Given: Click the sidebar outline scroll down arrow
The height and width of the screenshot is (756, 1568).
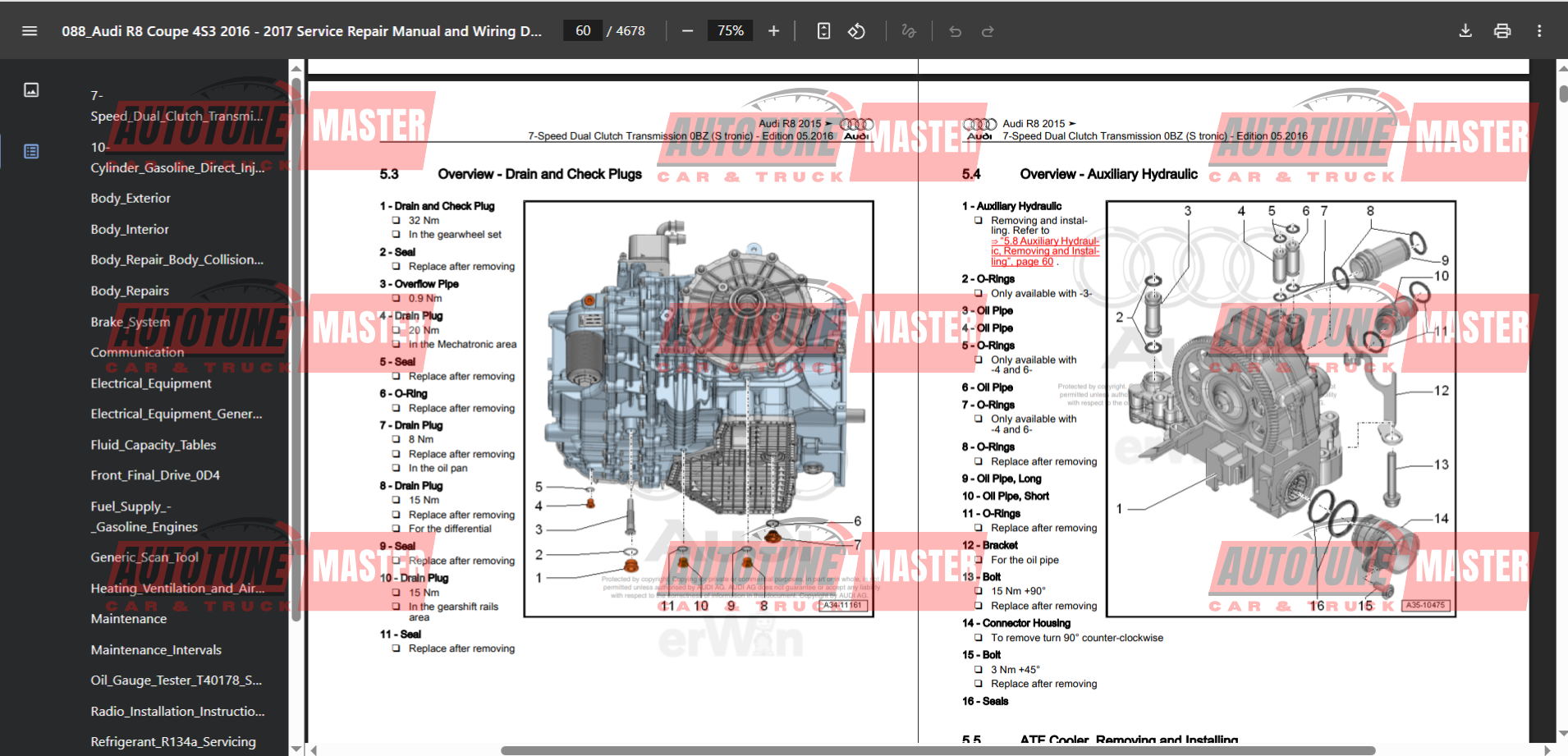Looking at the screenshot, I should tap(296, 748).
